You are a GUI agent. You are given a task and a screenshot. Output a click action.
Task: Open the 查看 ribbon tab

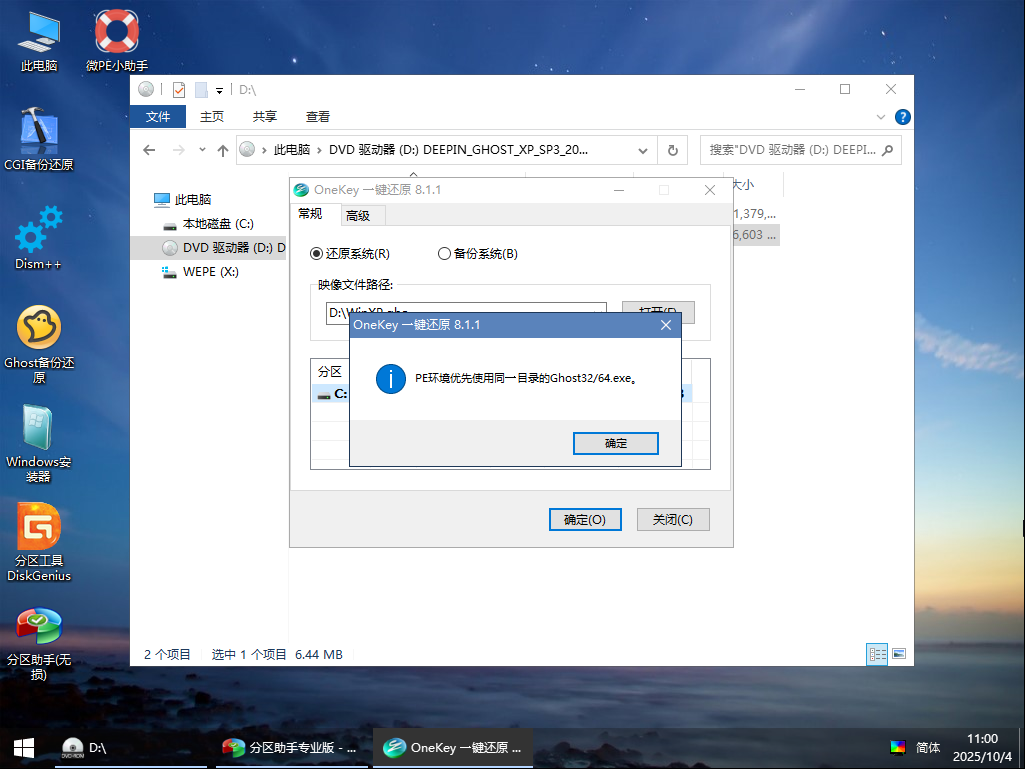[x=318, y=117]
